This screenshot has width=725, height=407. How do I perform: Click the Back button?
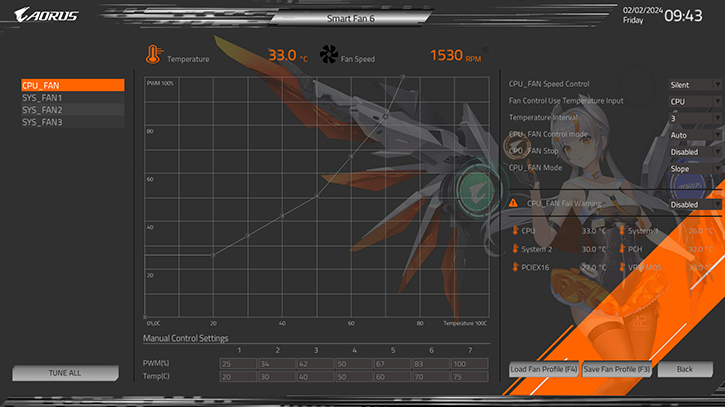[684, 369]
